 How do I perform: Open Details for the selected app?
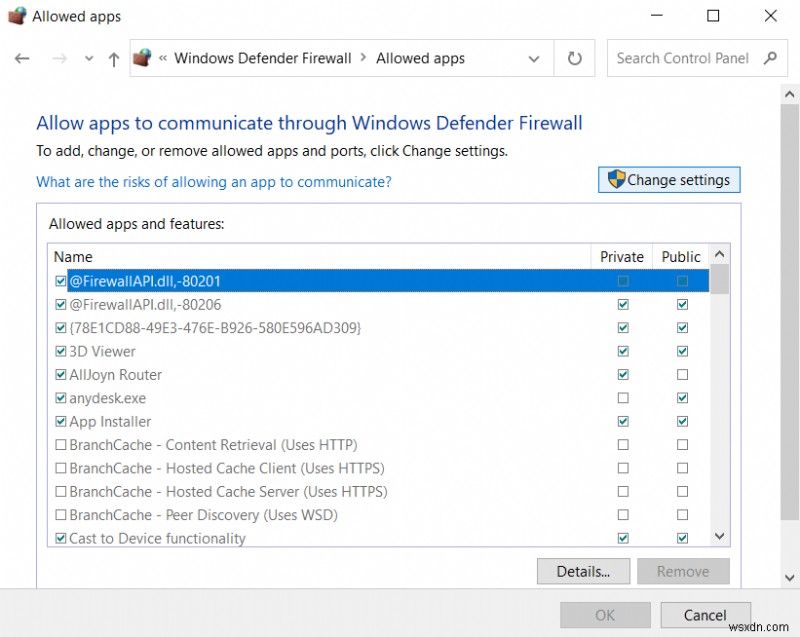[x=583, y=572]
